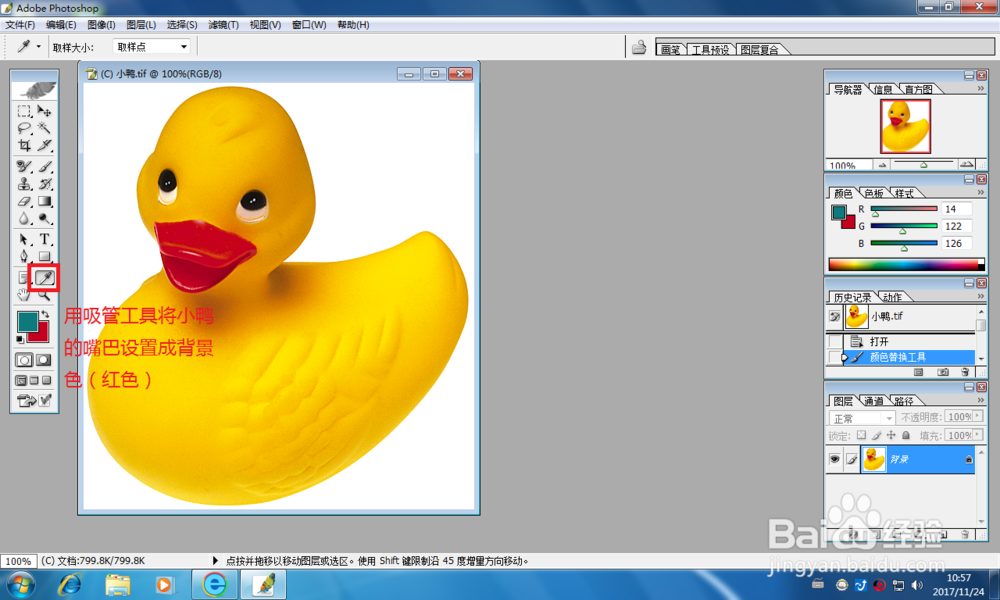Delete current state in History panel
The image size is (1000, 600).
(964, 372)
